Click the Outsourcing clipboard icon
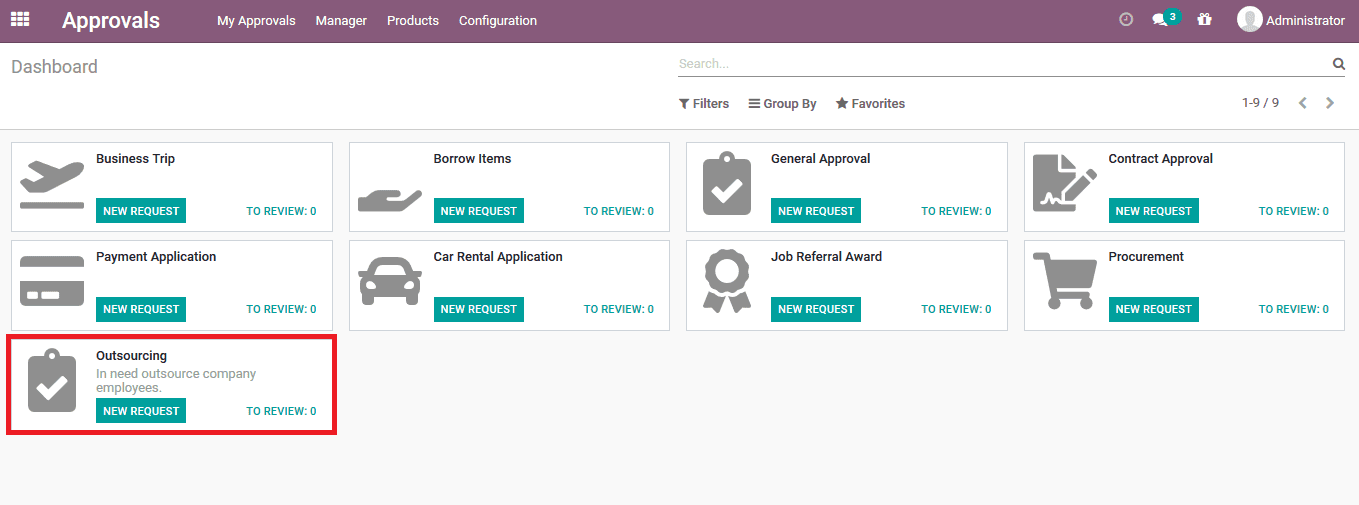 [x=52, y=381]
